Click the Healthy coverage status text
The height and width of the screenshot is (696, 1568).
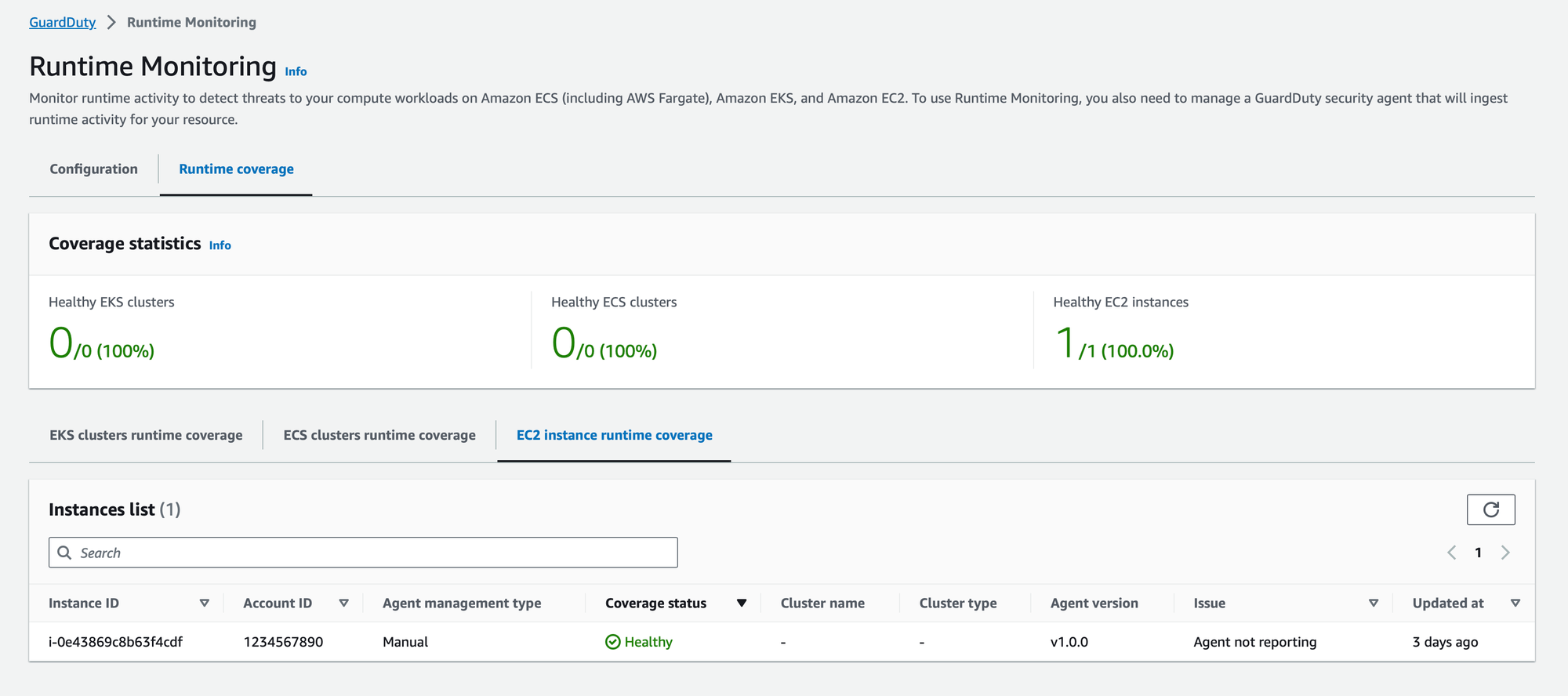tap(648, 642)
